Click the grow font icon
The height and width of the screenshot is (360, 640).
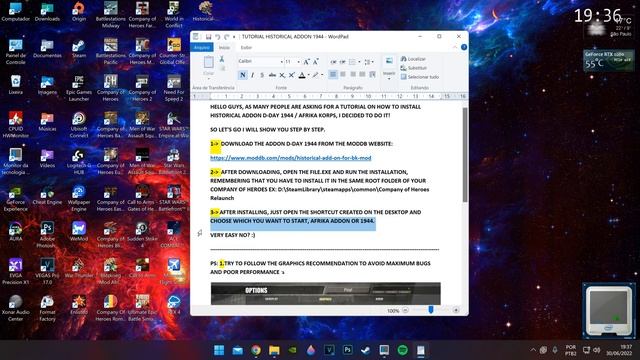(307, 62)
